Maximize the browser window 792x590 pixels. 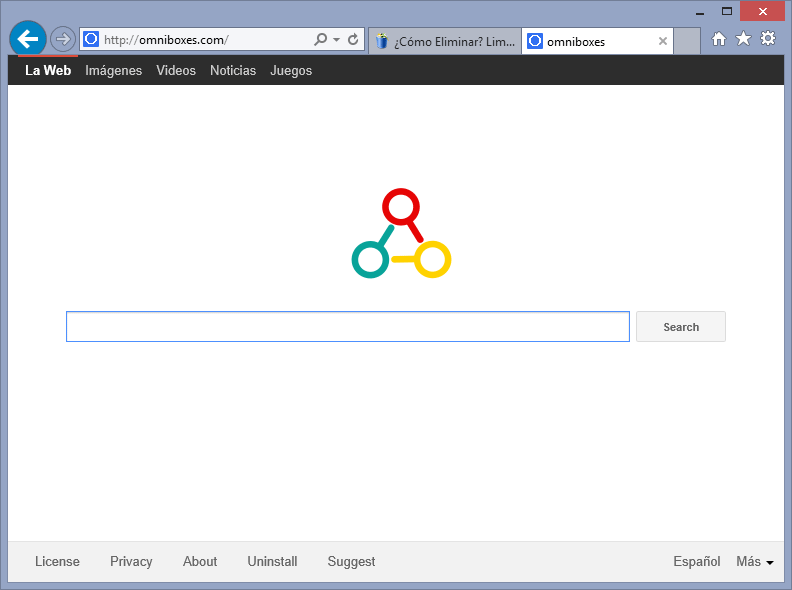[727, 11]
